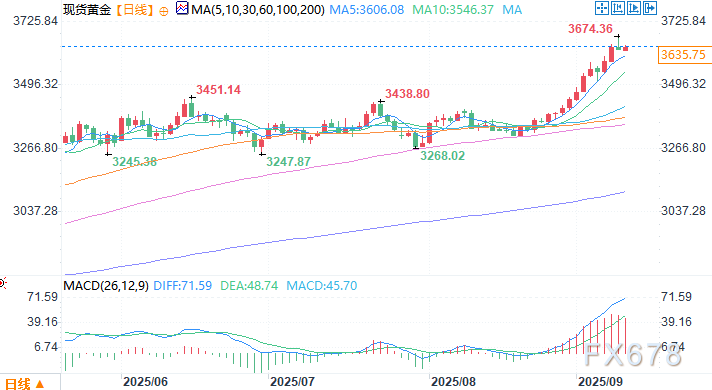This screenshot has width=712, height=390.
Task: Click the 2025/07 date on the time axis
Action: 292,382
